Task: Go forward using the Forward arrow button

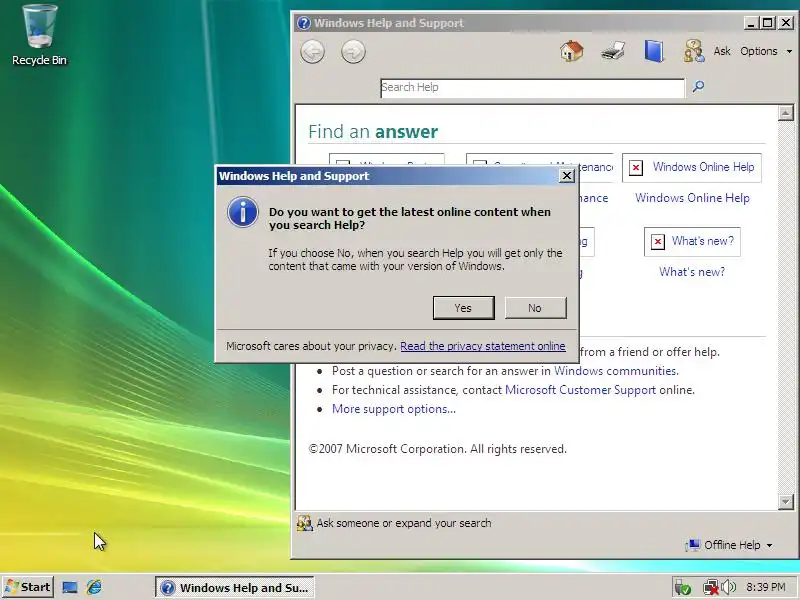Action: click(353, 52)
